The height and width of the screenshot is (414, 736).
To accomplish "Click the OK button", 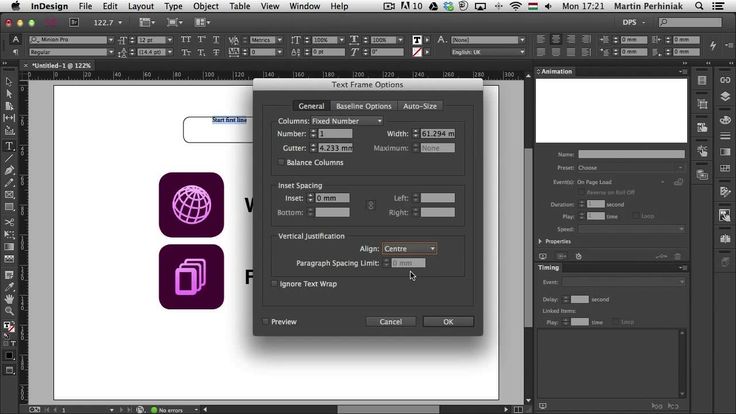I will tap(448, 322).
